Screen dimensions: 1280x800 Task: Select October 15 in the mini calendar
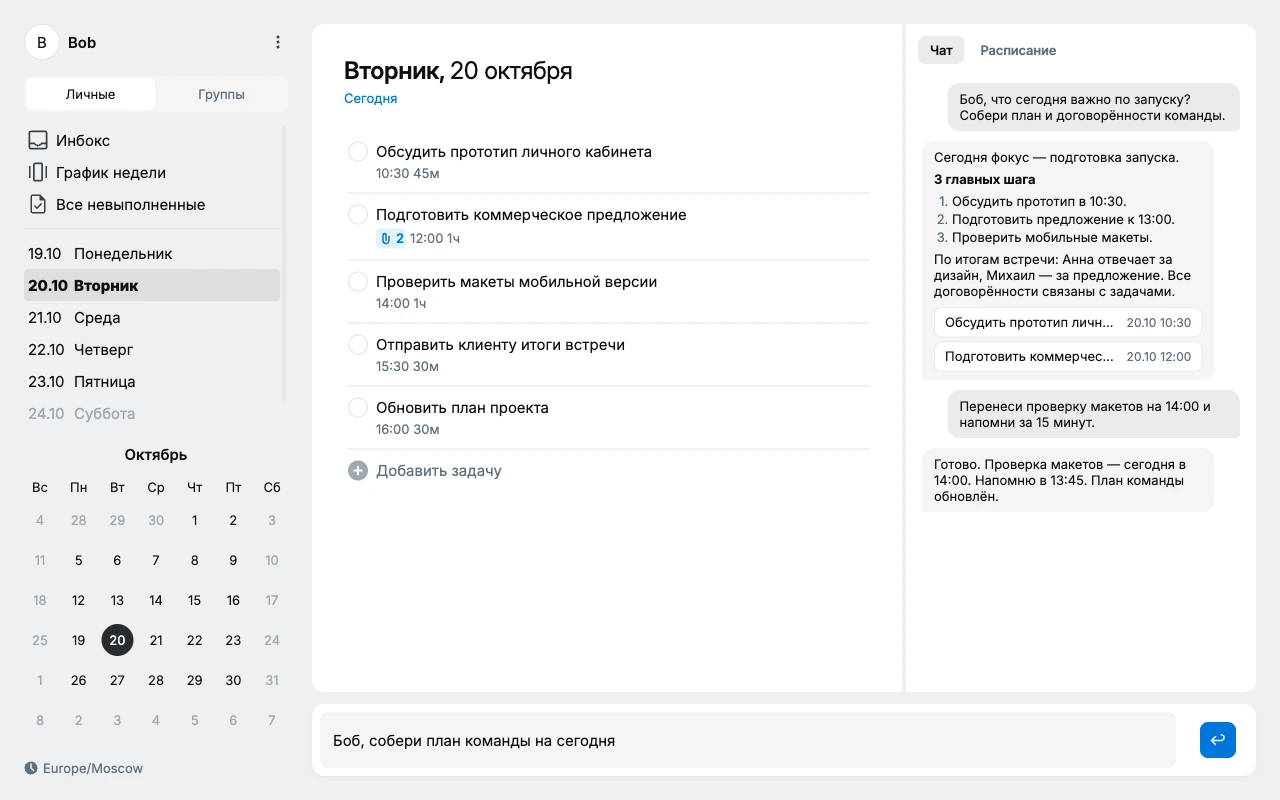coord(194,600)
